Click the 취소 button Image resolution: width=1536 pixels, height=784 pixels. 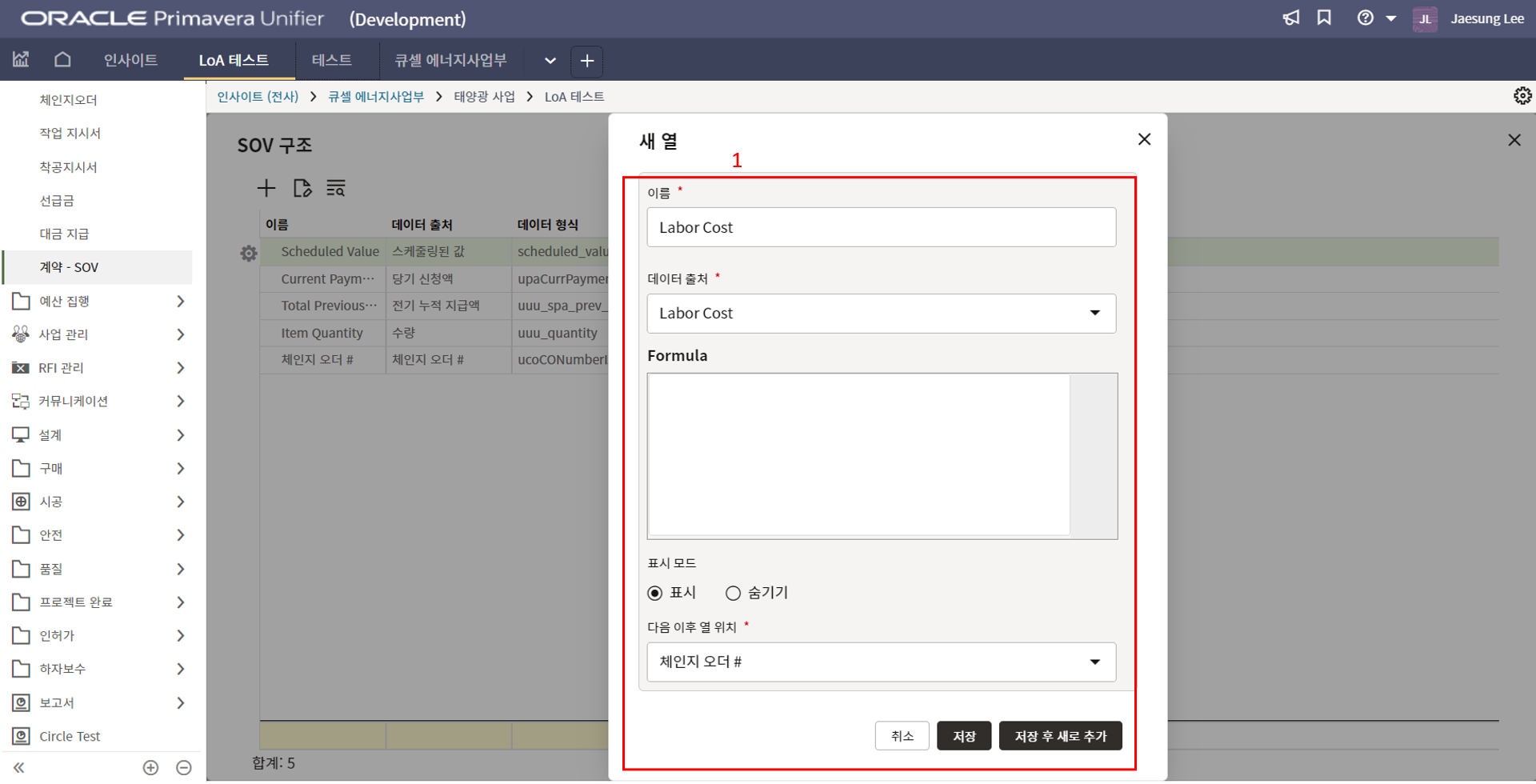[902, 736]
